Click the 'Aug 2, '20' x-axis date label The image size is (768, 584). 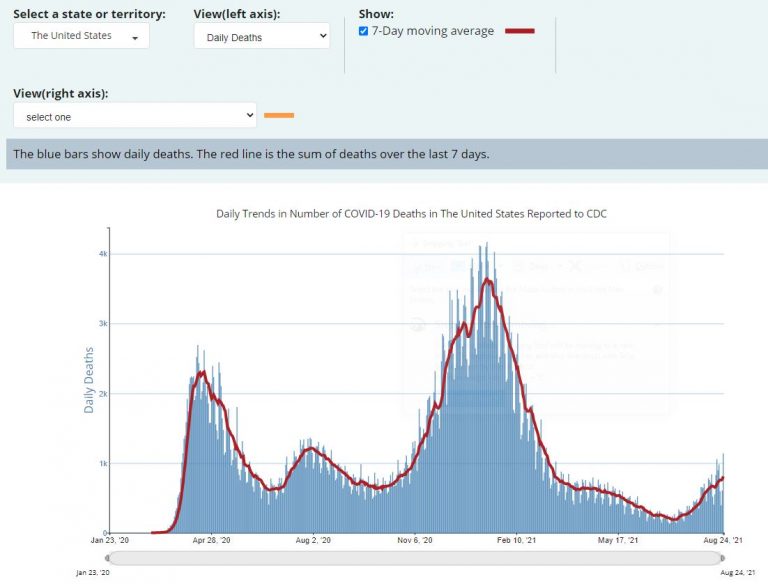tap(313, 541)
